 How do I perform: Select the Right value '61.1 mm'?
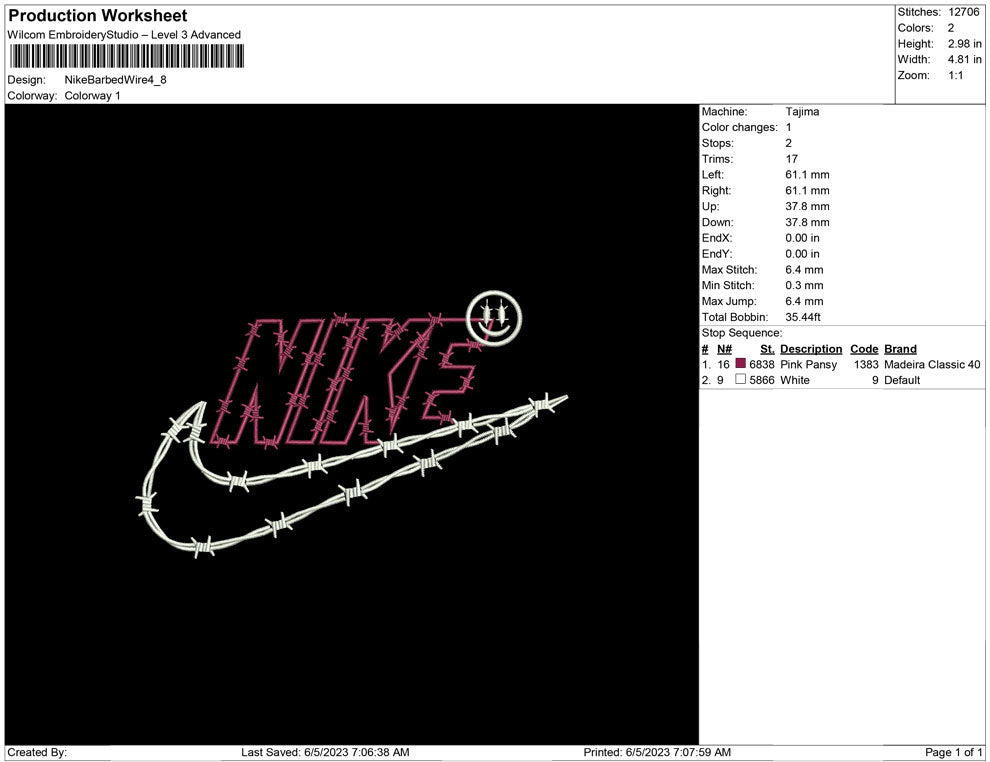point(808,191)
